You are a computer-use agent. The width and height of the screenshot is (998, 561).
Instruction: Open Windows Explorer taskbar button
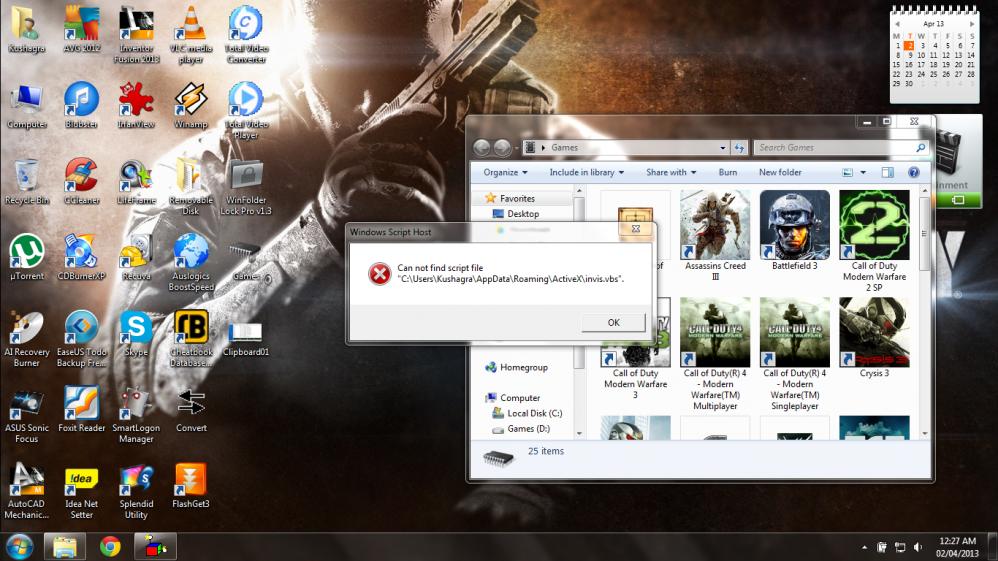64,546
